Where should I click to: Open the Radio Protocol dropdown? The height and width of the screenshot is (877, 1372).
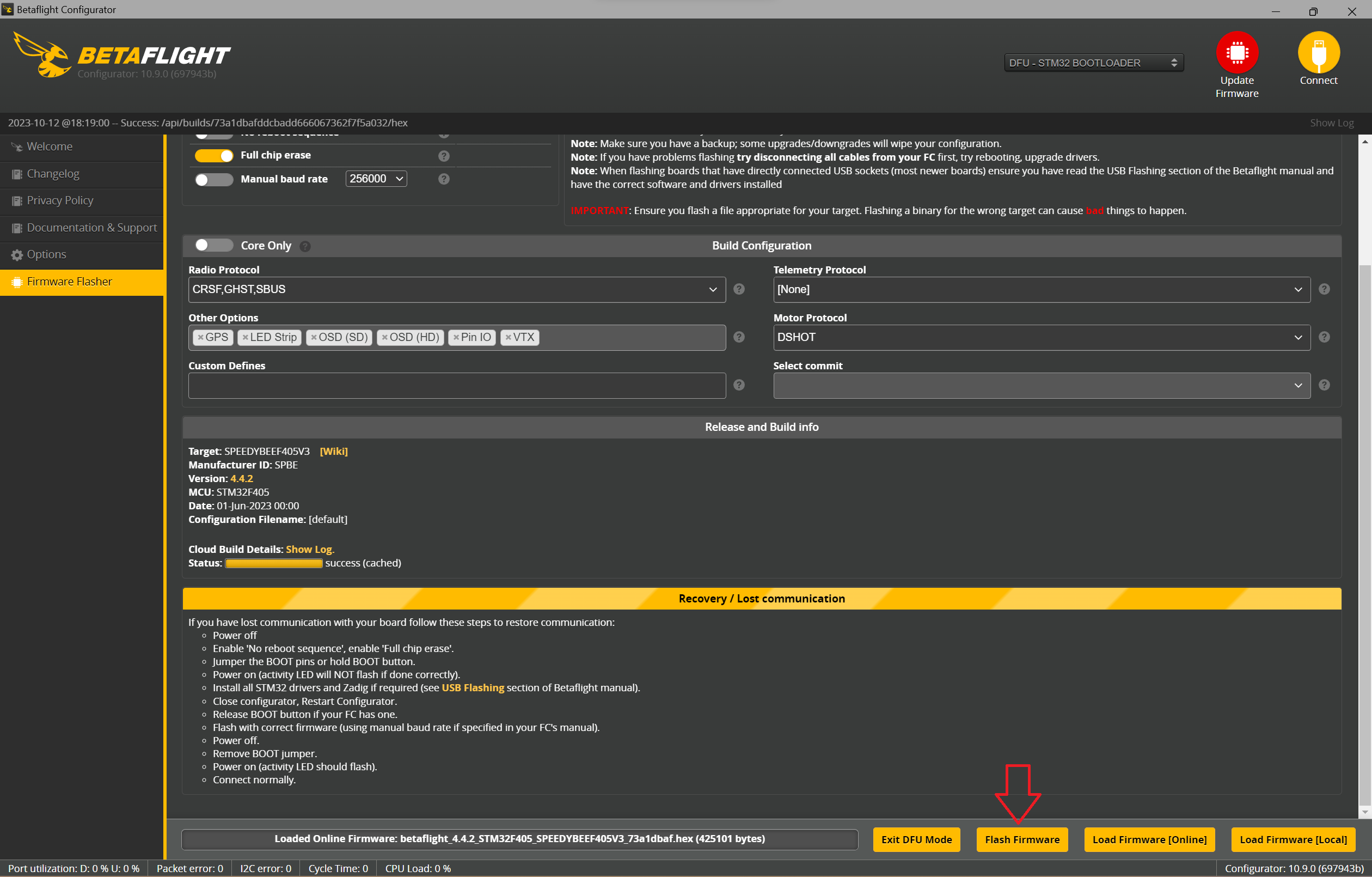click(x=457, y=290)
